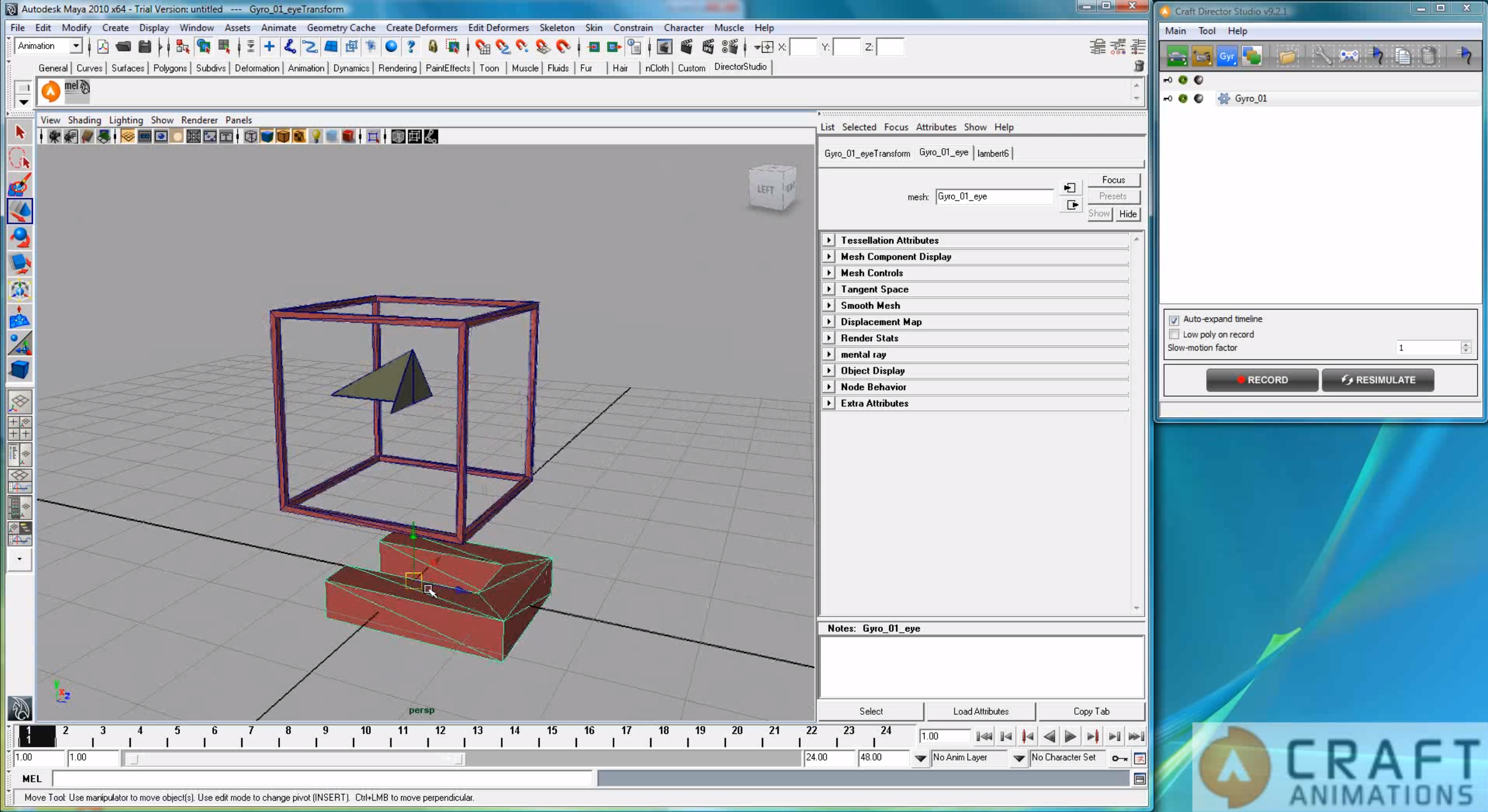Expand Smooth Mesh section
The width and height of the screenshot is (1488, 812).
click(828, 305)
